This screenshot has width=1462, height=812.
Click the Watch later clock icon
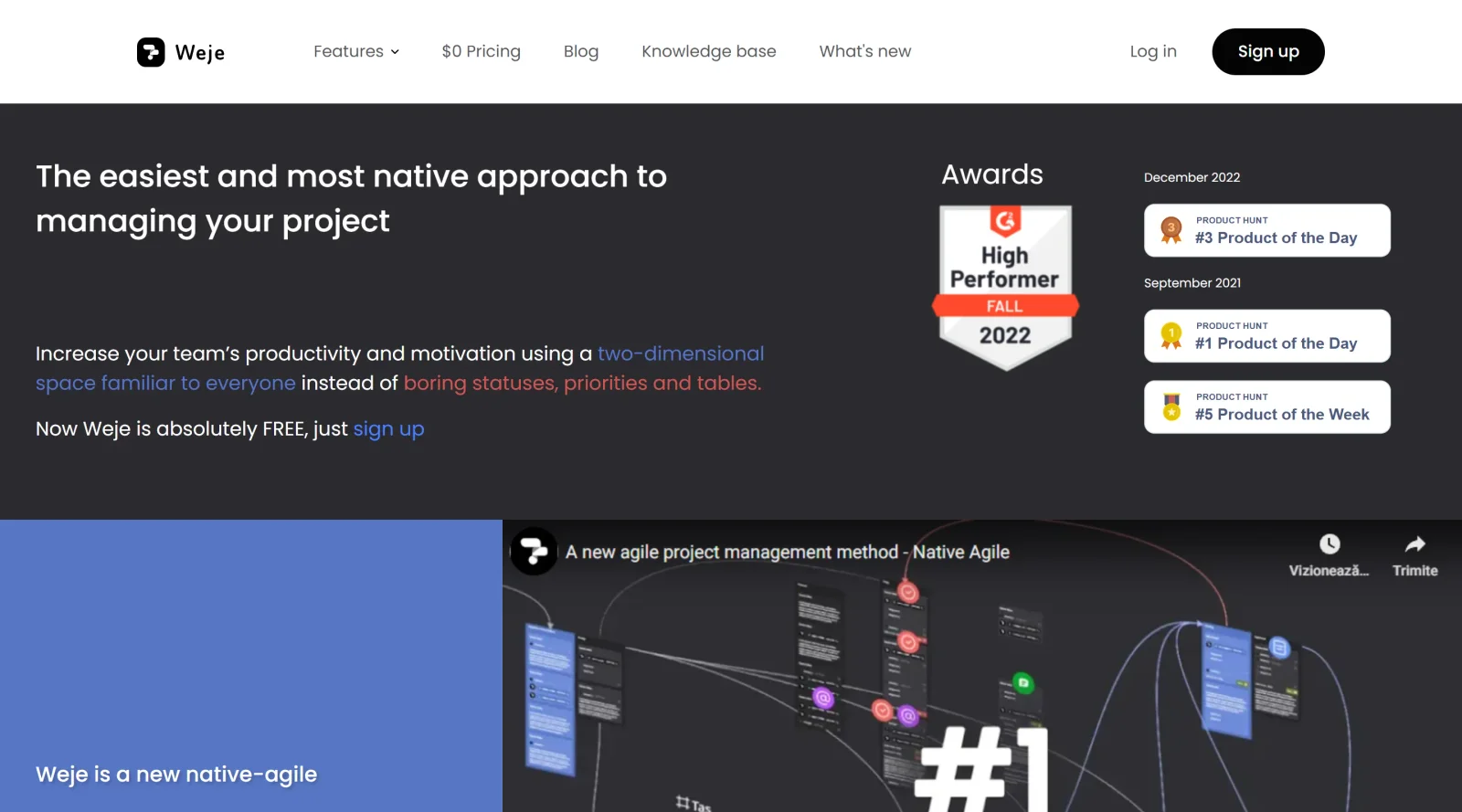coord(1330,544)
